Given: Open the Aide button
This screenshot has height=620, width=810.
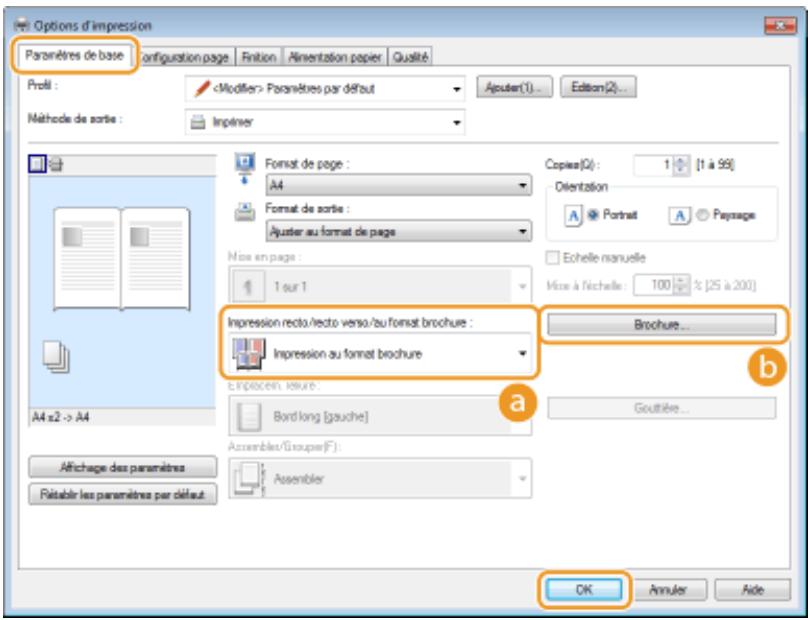Looking at the screenshot, I should tap(753, 590).
